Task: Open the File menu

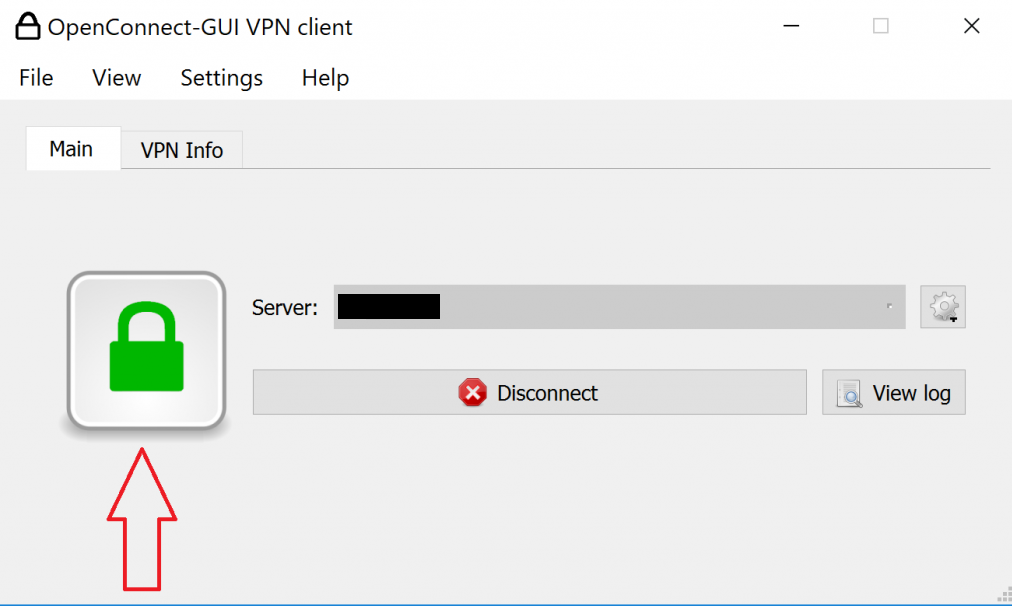Action: tap(36, 78)
